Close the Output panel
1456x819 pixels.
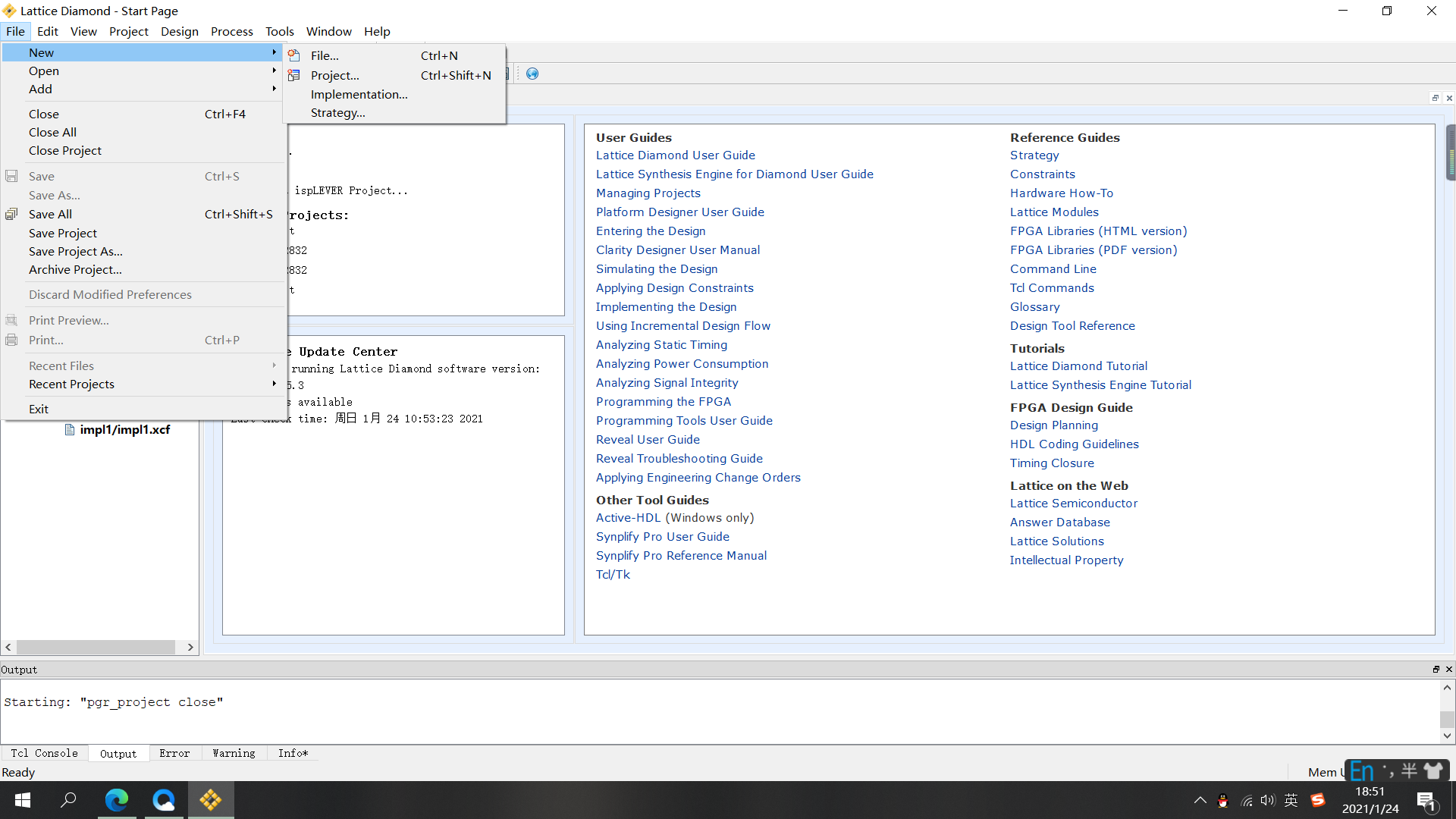click(1448, 669)
